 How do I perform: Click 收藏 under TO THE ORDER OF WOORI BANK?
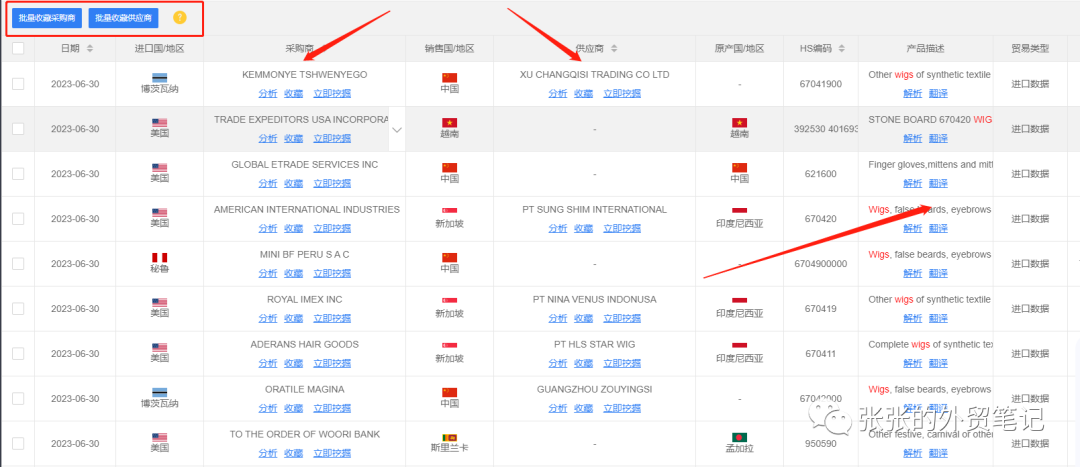click(293, 453)
